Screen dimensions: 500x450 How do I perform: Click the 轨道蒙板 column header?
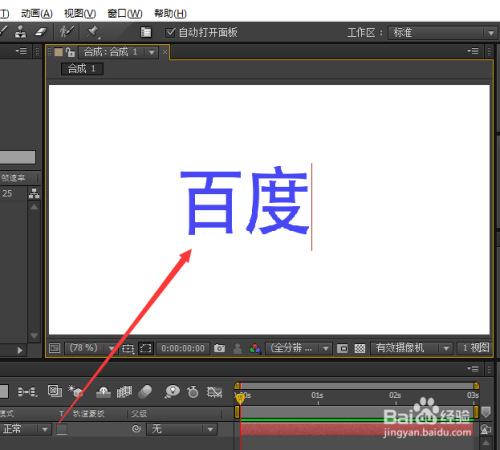pos(89,414)
